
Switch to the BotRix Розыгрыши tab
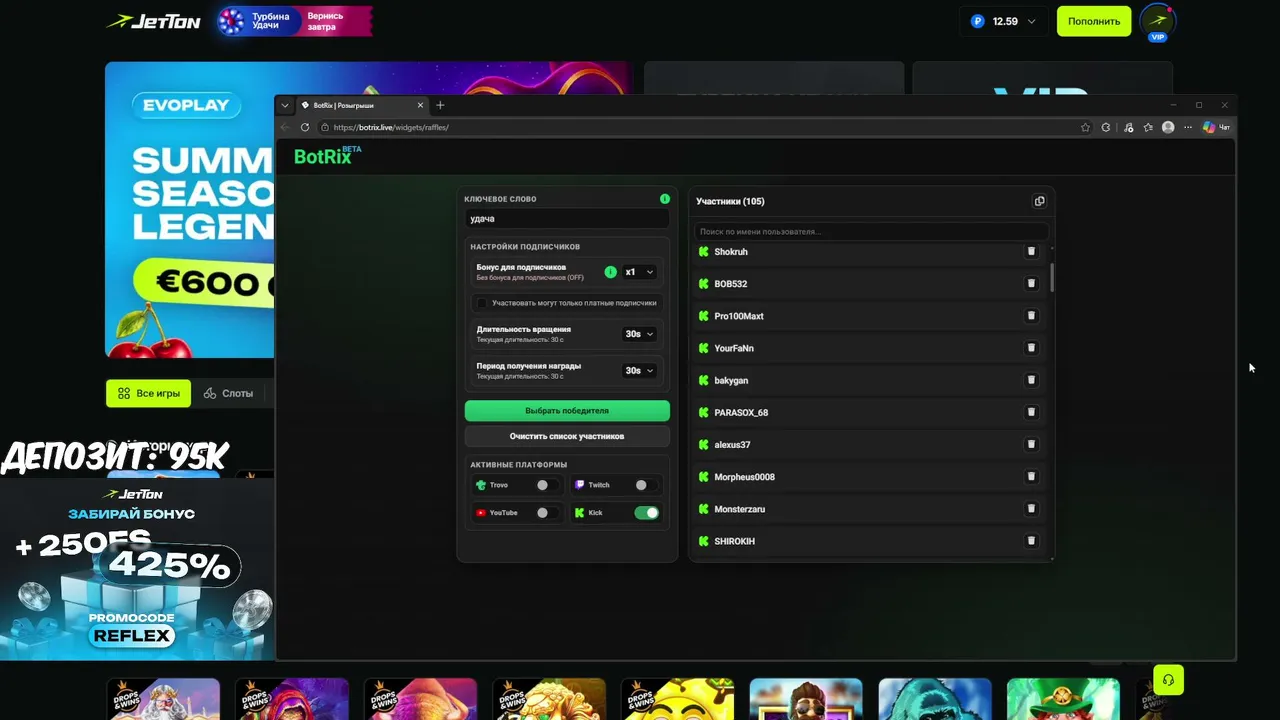click(x=361, y=105)
